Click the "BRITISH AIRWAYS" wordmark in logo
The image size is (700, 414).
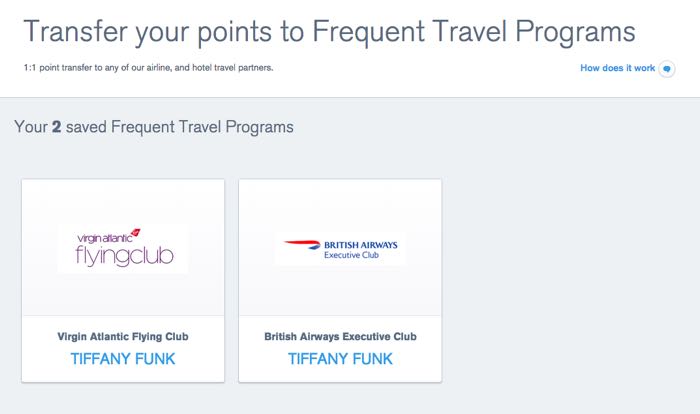point(361,245)
